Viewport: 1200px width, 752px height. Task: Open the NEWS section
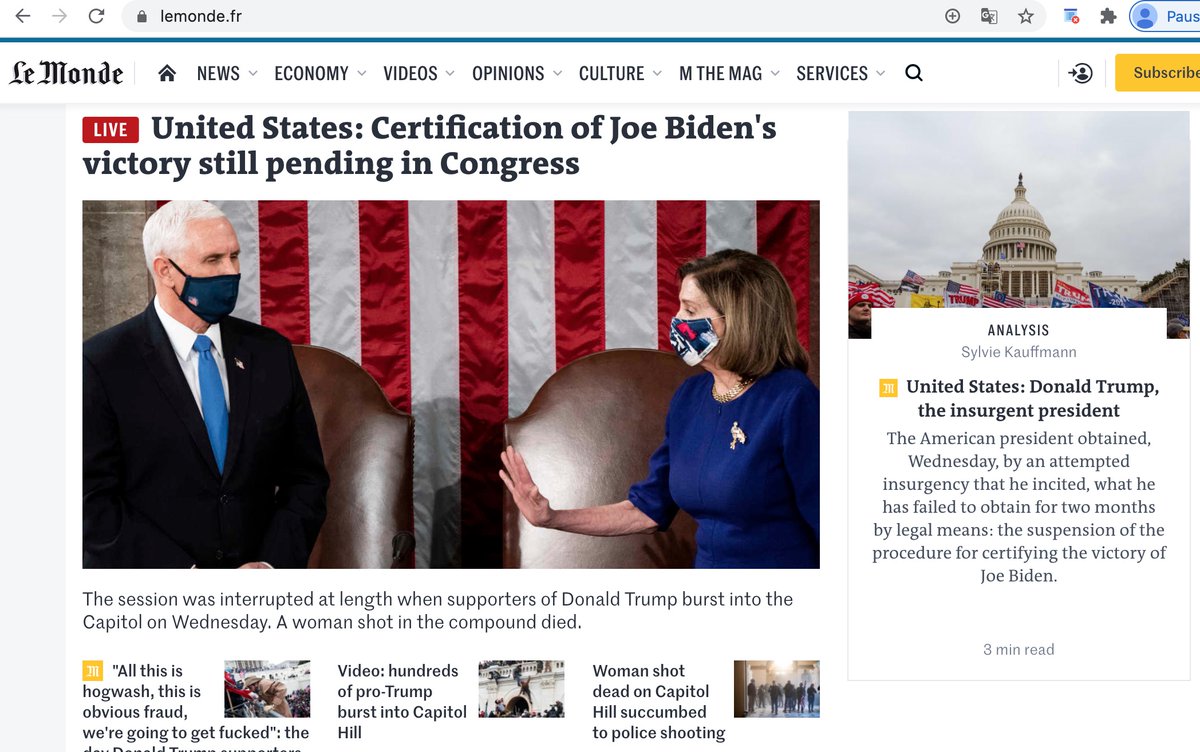click(218, 73)
